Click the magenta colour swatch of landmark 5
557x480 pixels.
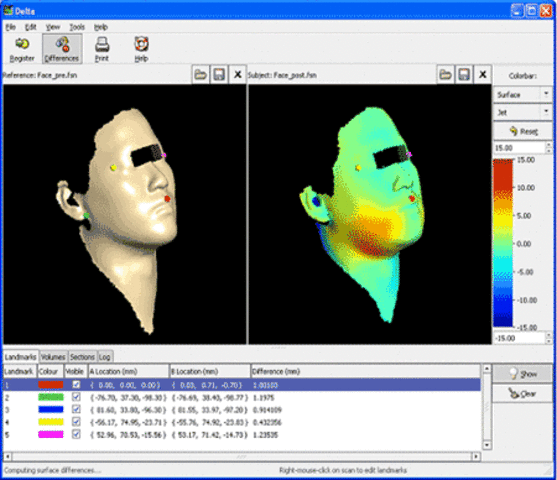click(x=51, y=435)
